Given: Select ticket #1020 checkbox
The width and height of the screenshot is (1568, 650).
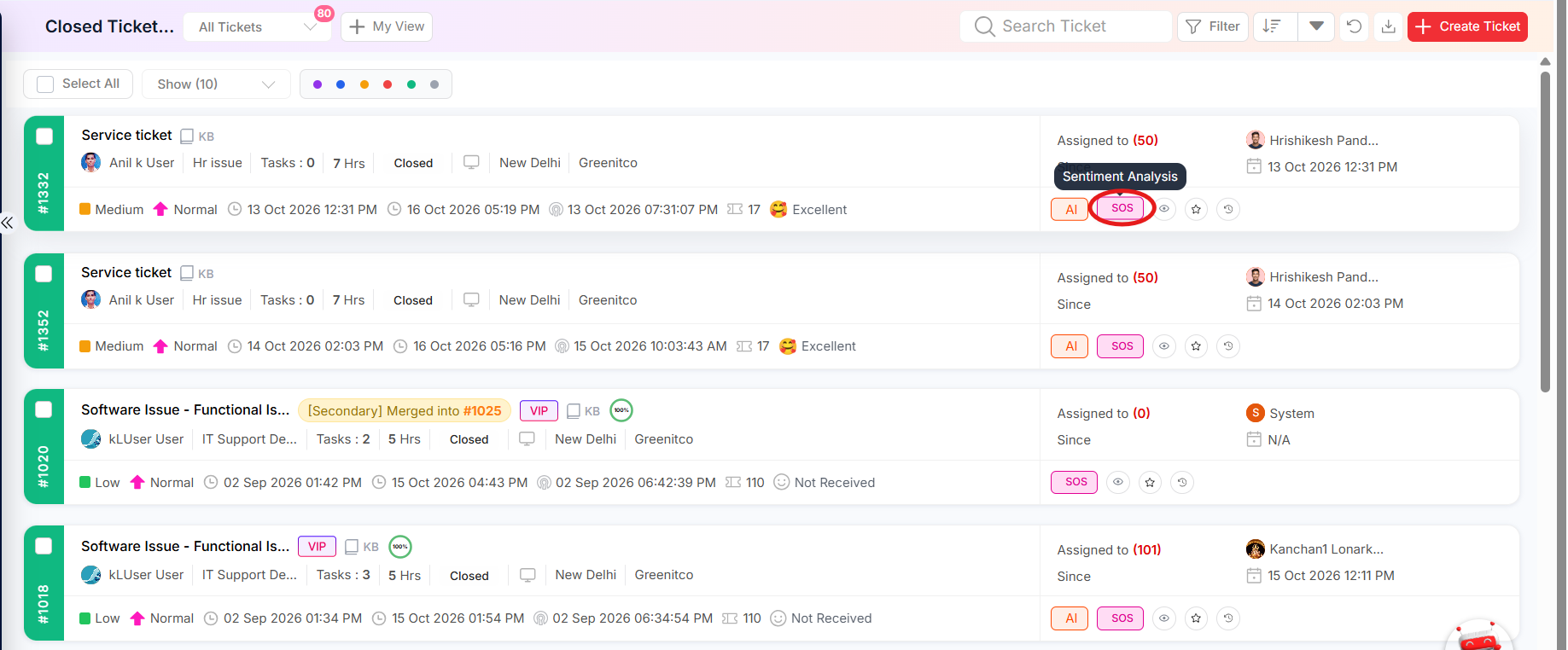Looking at the screenshot, I should pos(44,409).
